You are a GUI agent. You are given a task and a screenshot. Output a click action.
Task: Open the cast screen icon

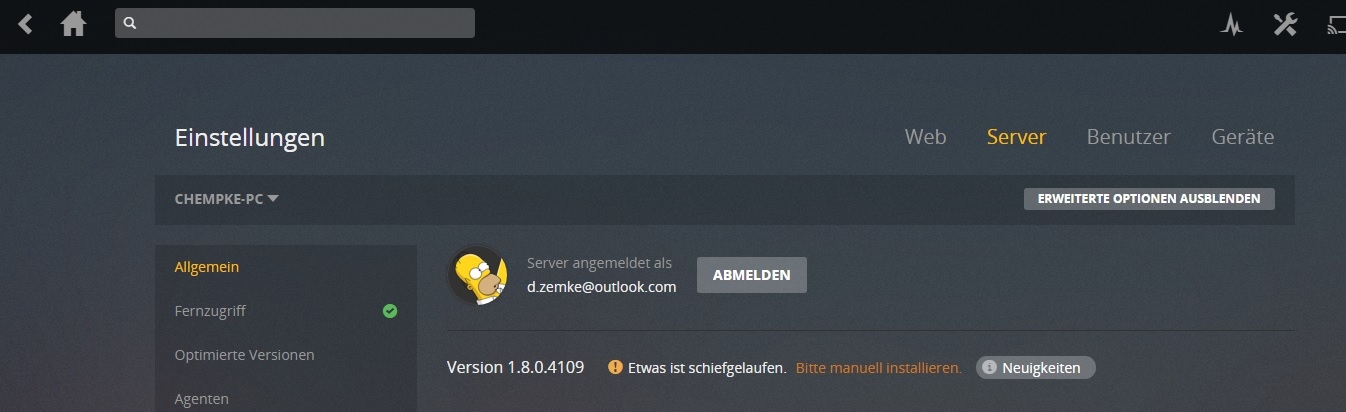click(1336, 25)
